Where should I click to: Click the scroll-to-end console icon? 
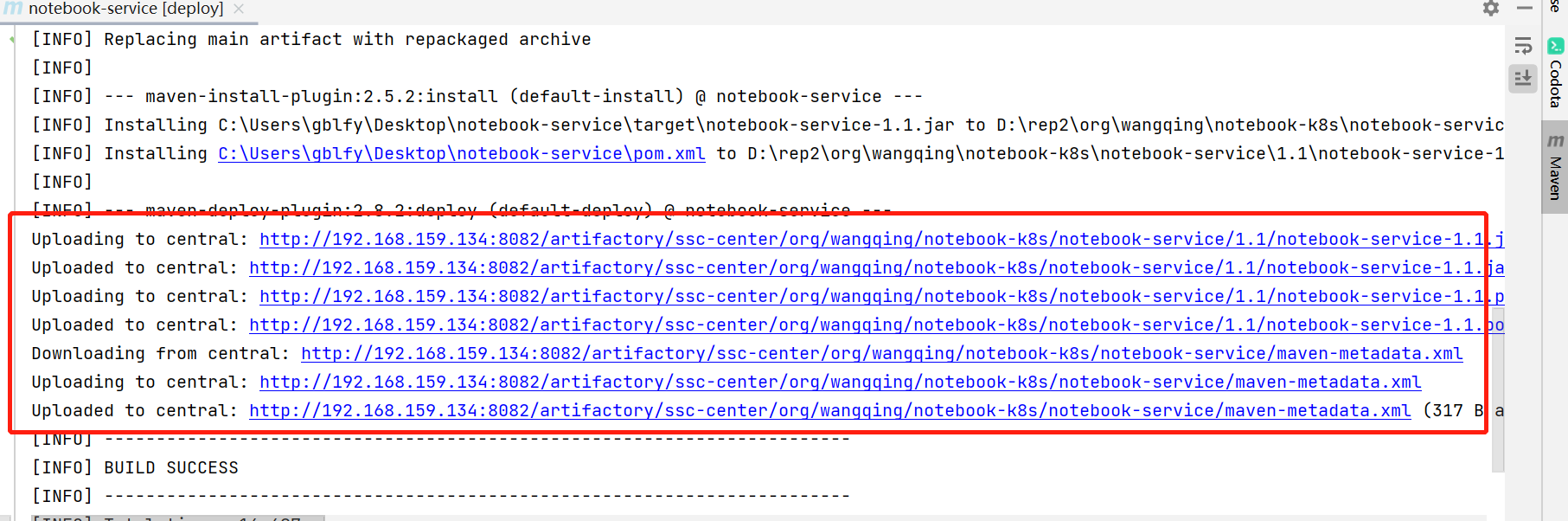pyautogui.click(x=1523, y=78)
